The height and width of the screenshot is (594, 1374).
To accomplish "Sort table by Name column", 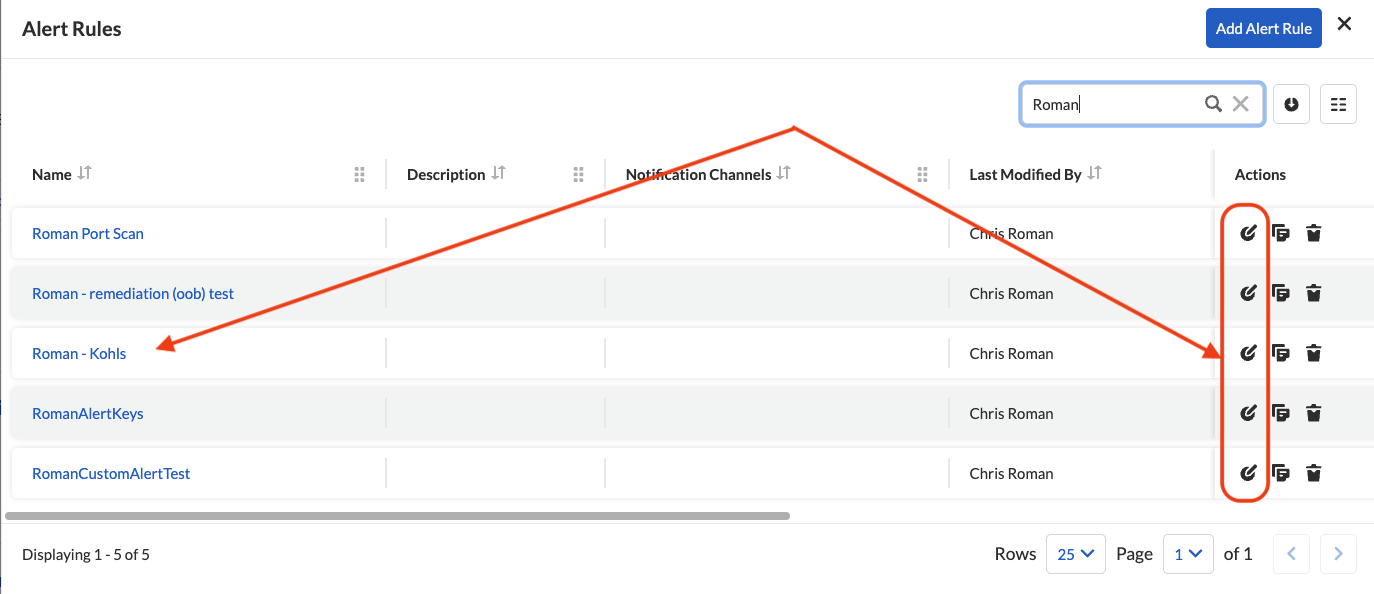I will coord(85,174).
